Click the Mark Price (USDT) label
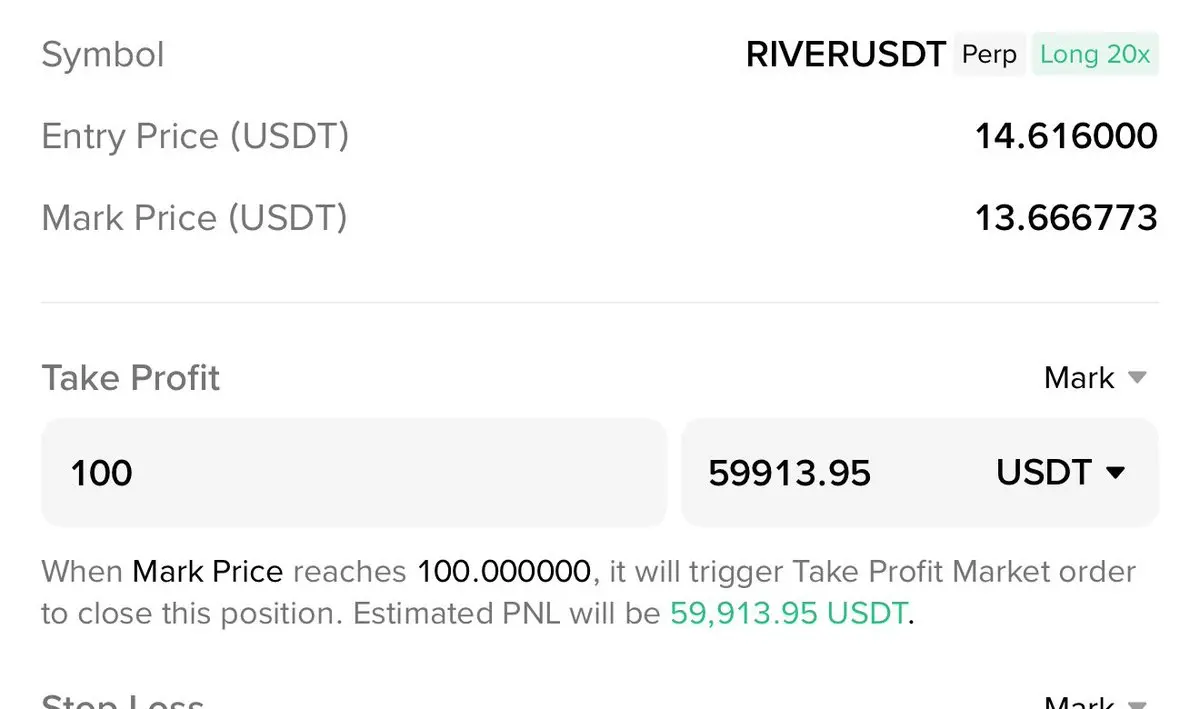1200x709 pixels. 194,218
